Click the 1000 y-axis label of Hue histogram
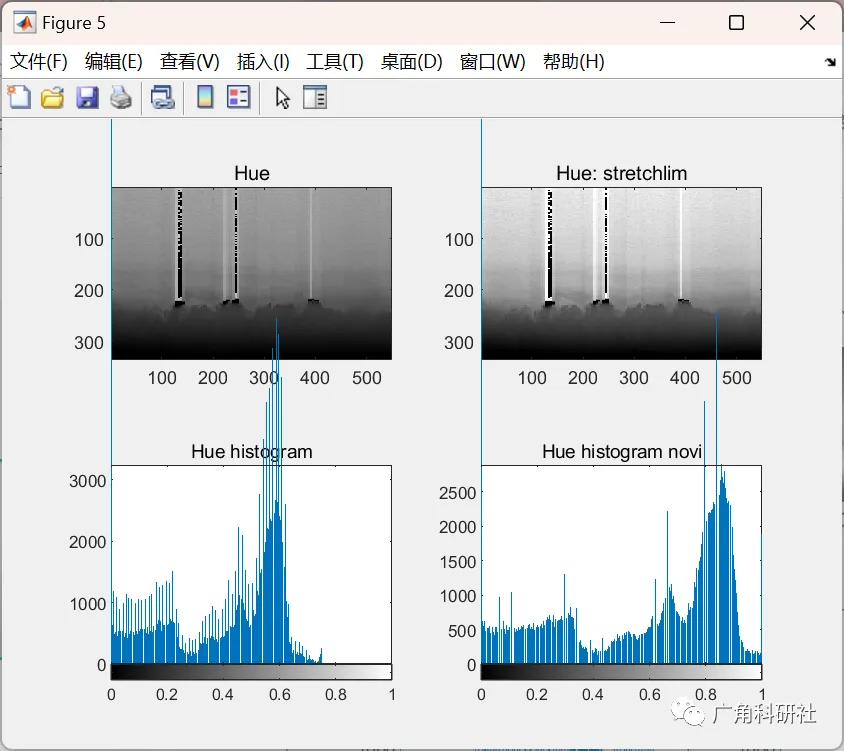 coord(88,603)
